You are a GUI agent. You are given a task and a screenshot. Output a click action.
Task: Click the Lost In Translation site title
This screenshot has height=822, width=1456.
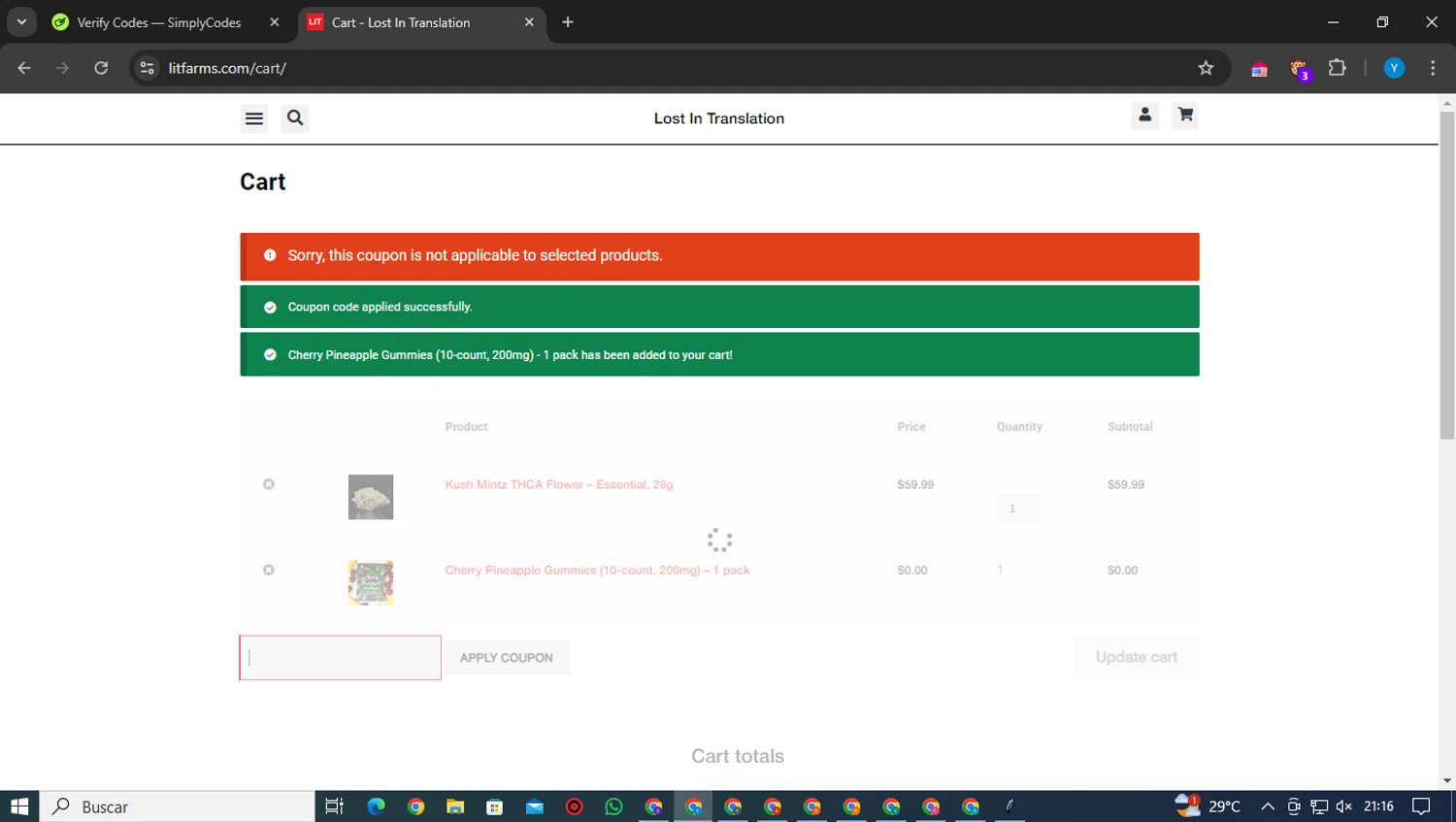pyautogui.click(x=719, y=118)
